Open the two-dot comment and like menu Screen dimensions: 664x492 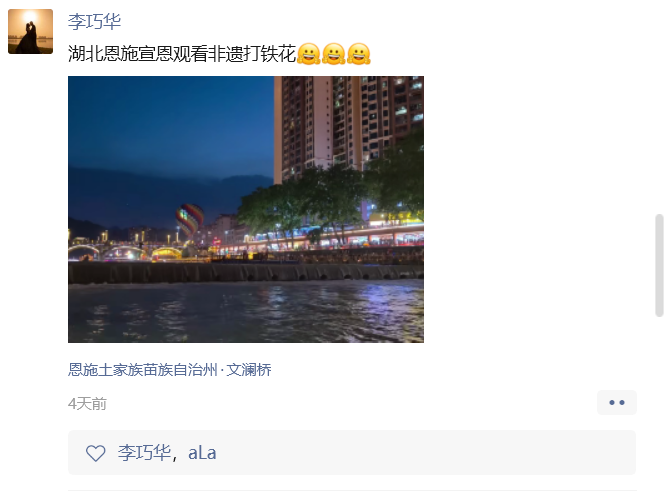pyautogui.click(x=617, y=402)
